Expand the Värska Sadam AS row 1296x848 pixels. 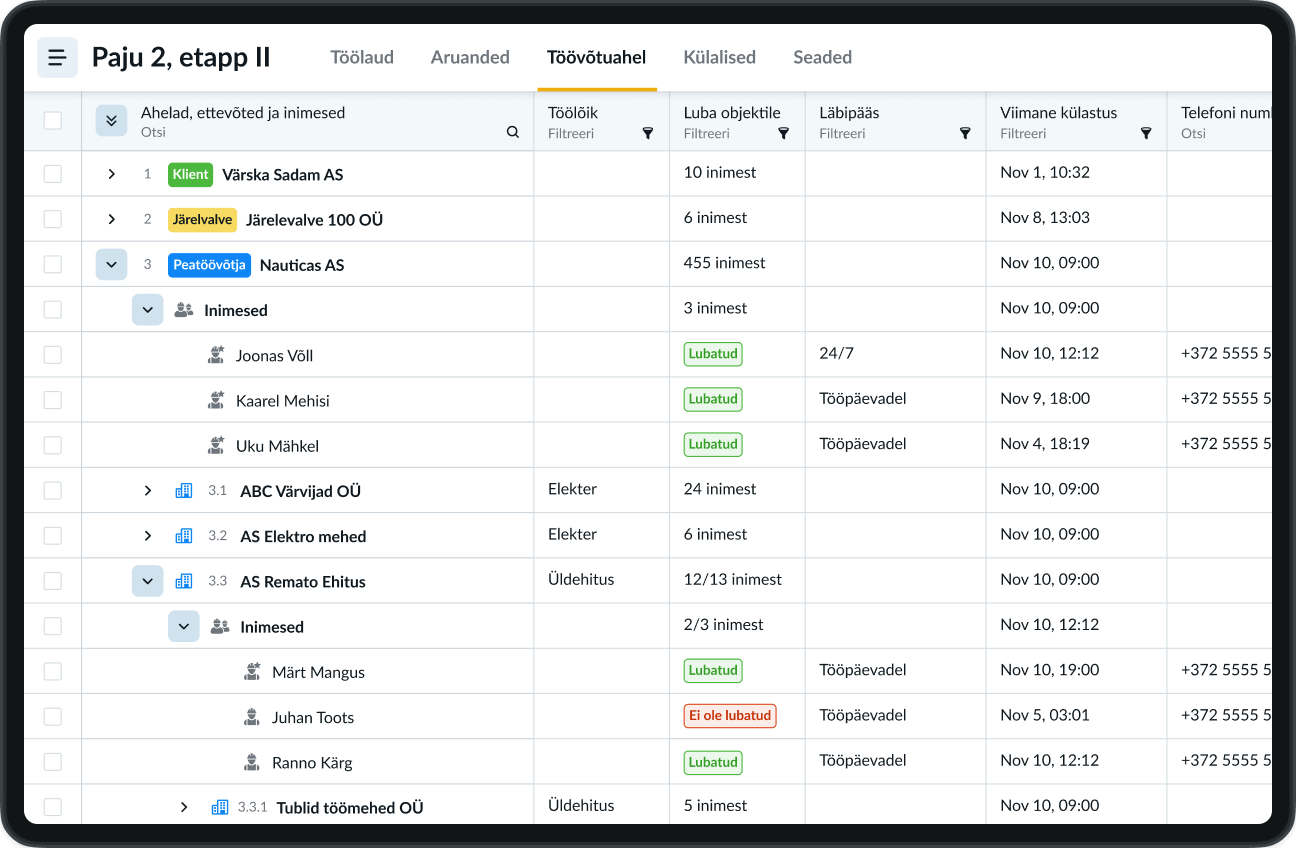pyautogui.click(x=111, y=174)
